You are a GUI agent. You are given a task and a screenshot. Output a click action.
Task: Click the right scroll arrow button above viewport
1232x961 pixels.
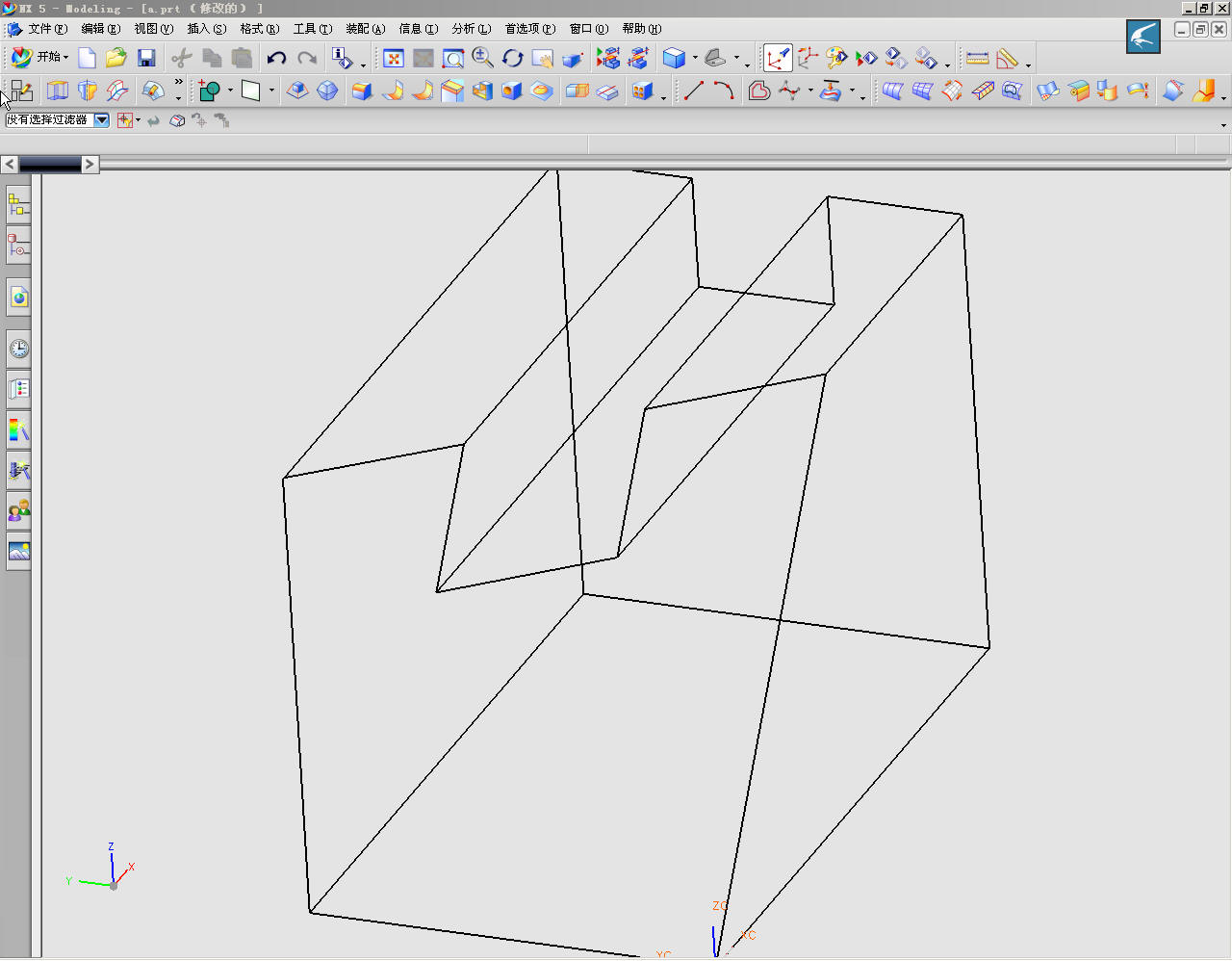tap(90, 165)
